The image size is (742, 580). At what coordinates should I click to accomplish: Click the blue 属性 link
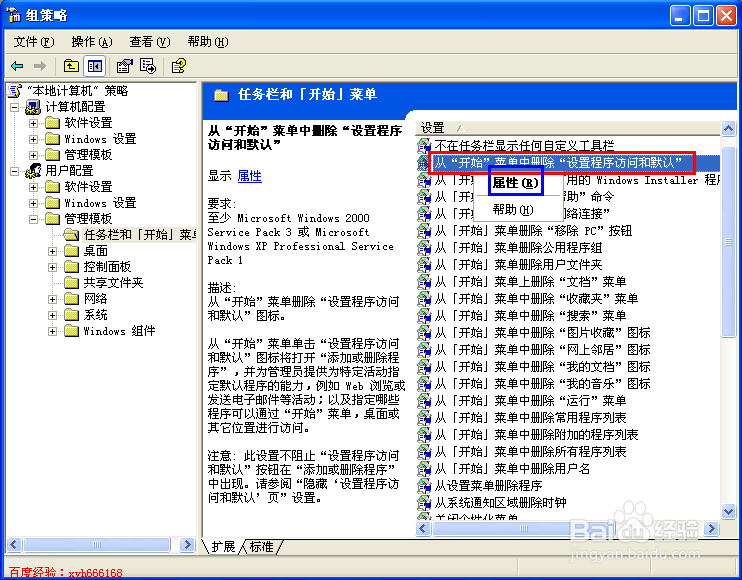click(249, 176)
